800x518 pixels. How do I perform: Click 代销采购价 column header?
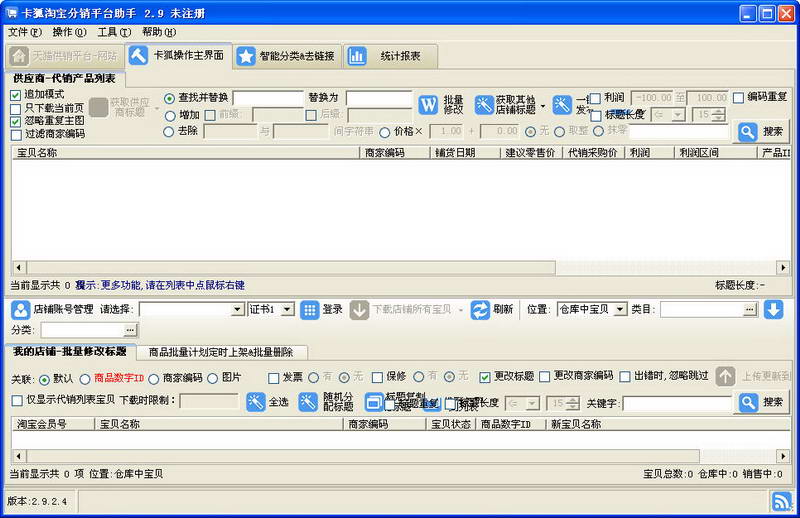point(593,153)
